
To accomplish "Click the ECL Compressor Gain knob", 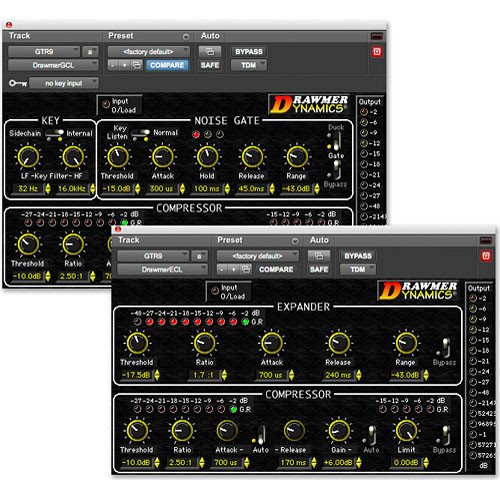I will pyautogui.click(x=339, y=431).
